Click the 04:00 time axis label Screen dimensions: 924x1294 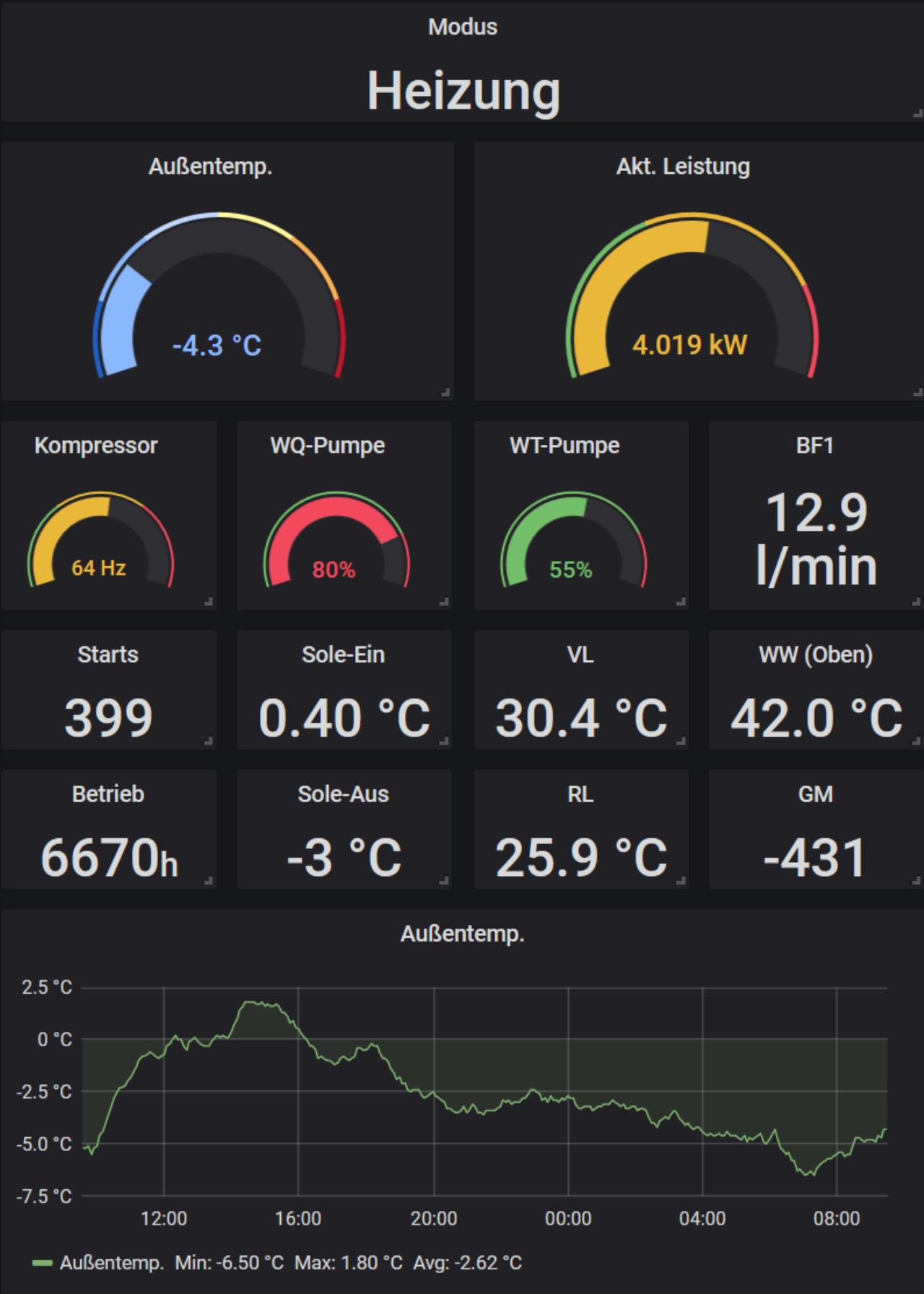pos(702,1218)
